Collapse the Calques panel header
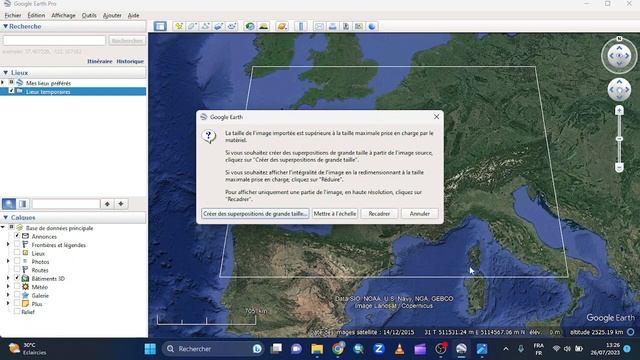The image size is (640, 360). click(x=6, y=218)
